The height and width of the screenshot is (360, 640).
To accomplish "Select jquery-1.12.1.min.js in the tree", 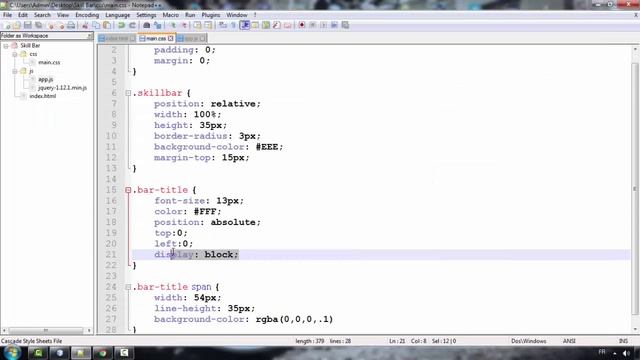I will pos(62,88).
